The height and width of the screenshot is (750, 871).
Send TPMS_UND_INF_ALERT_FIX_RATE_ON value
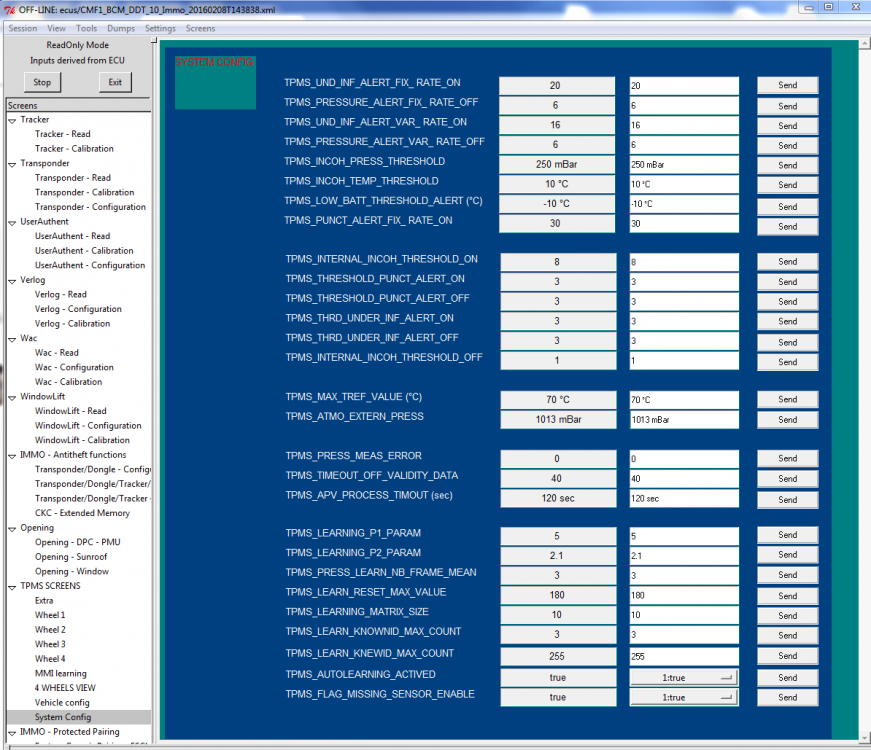[x=787, y=85]
